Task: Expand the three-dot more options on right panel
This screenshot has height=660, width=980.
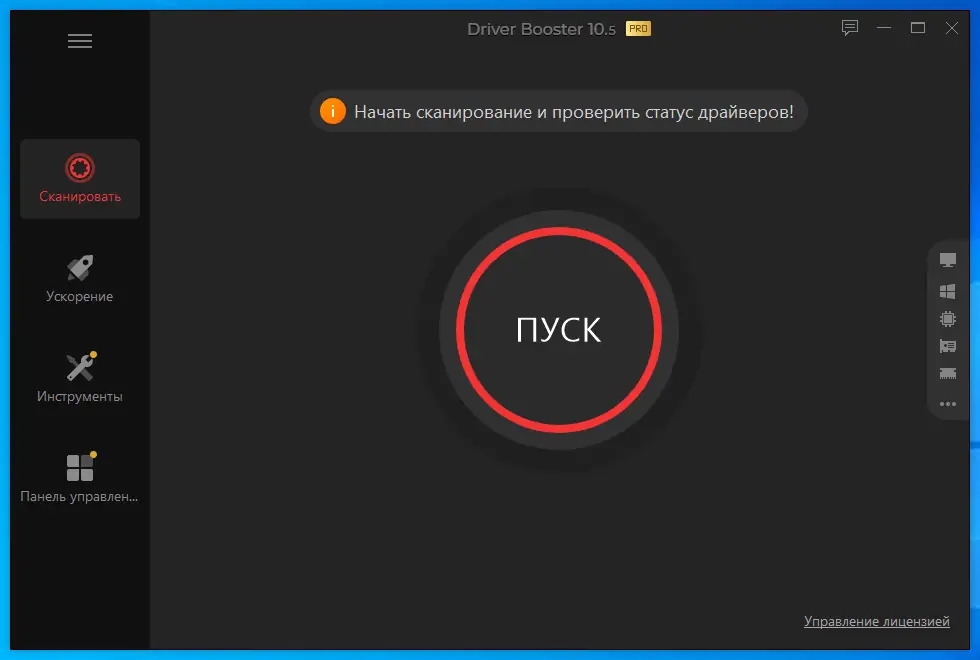Action: pos(947,404)
